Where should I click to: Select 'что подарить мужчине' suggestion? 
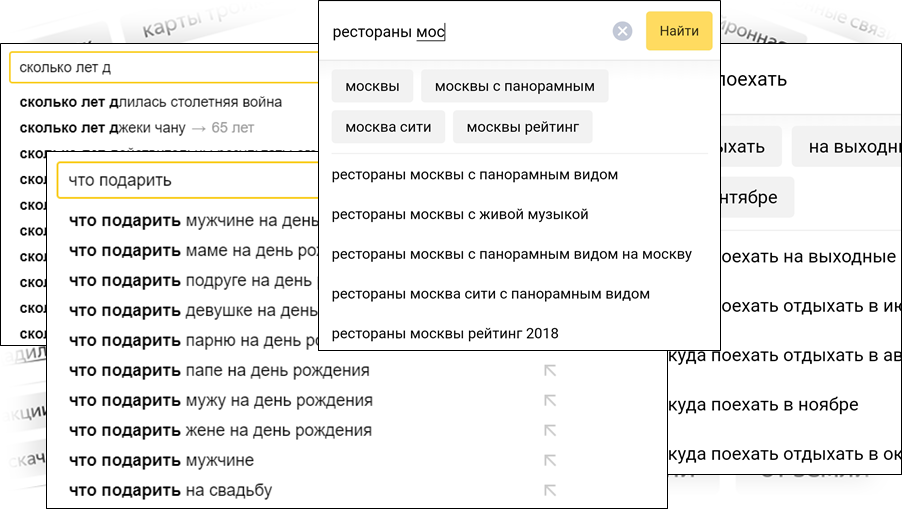161,460
